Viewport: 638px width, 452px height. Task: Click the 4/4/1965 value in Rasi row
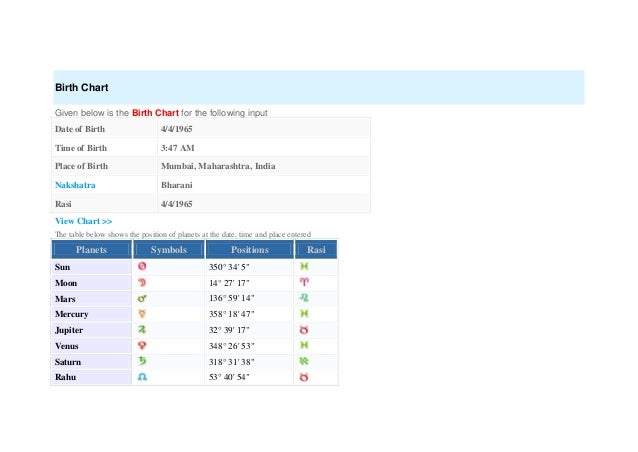(x=176, y=204)
